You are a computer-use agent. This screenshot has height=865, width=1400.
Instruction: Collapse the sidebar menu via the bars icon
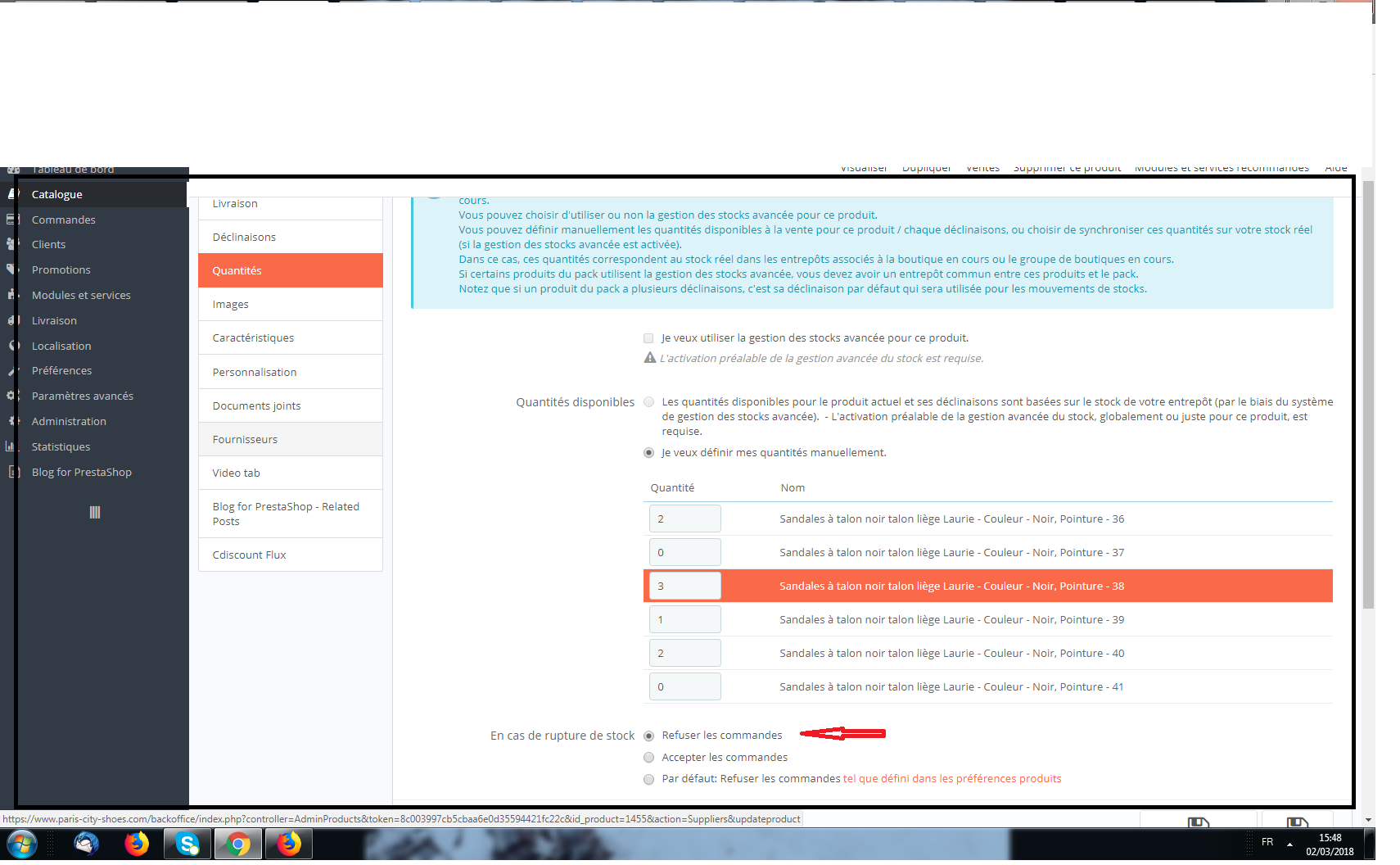[x=95, y=512]
